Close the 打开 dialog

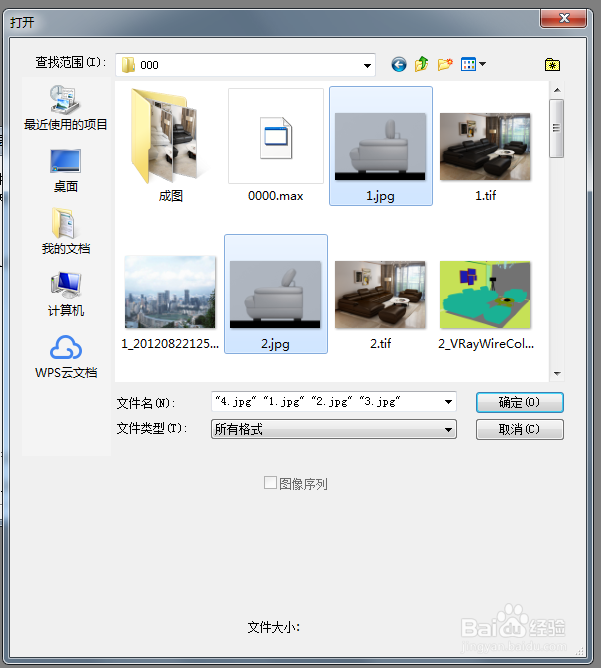[564, 18]
